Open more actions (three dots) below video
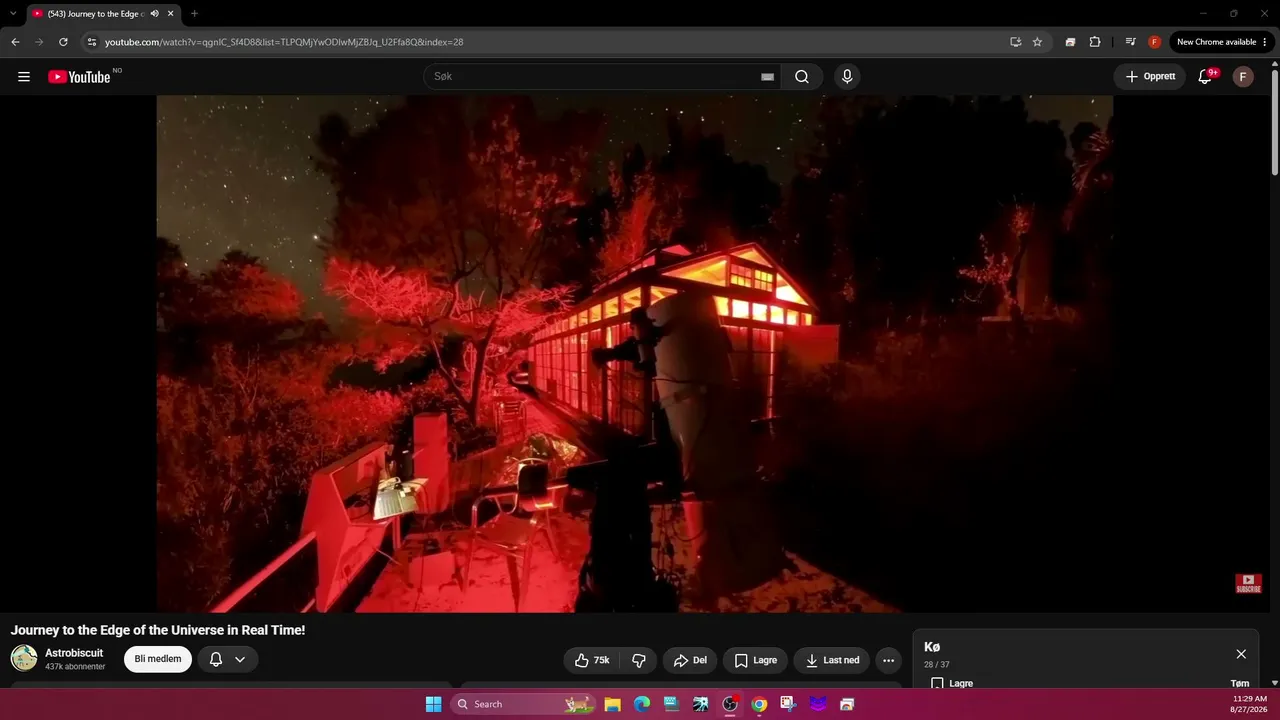This screenshot has width=1280, height=720. point(888,660)
